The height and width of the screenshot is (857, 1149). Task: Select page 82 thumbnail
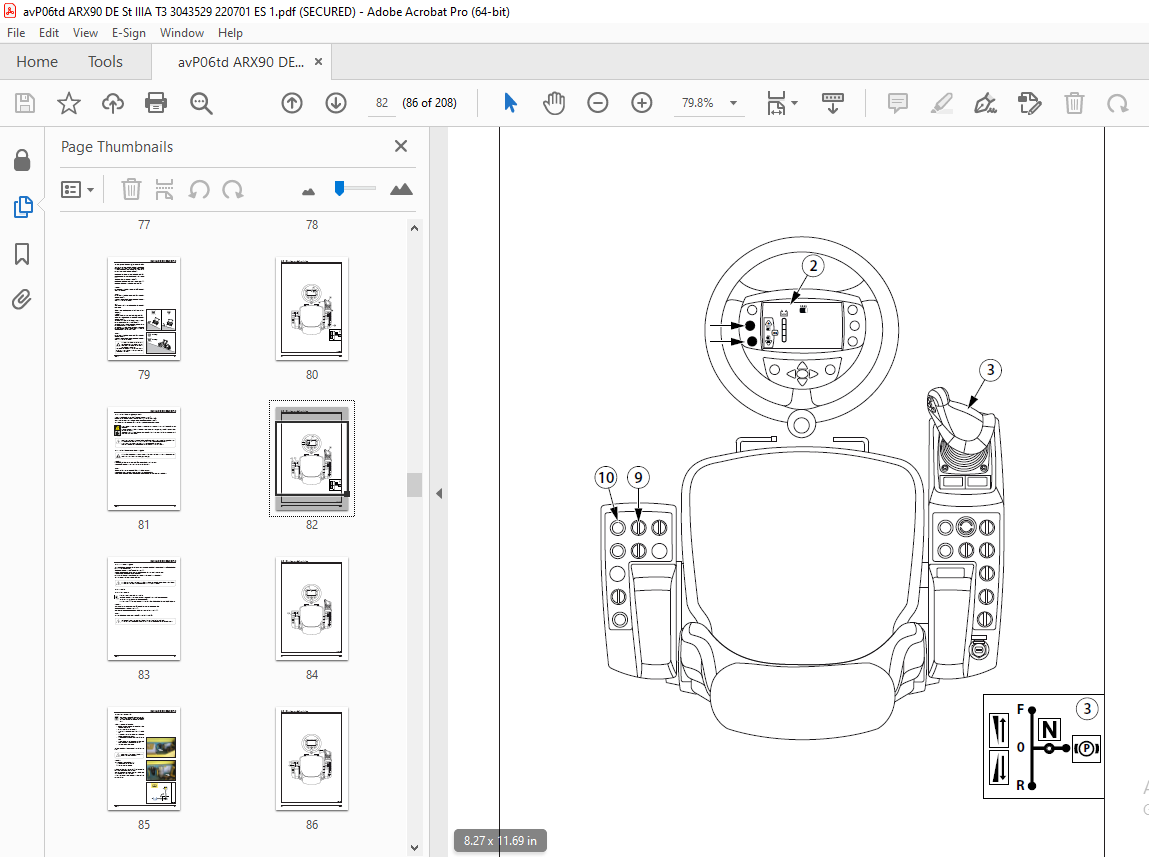point(312,459)
